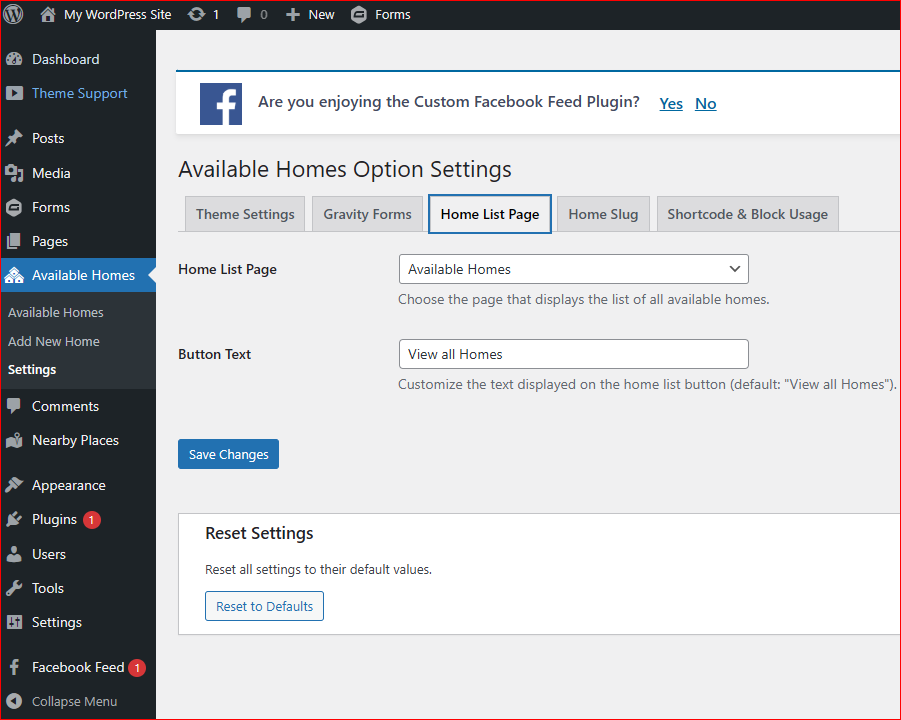Switch to the Theme Settings tab
The height and width of the screenshot is (720, 901).
click(245, 214)
